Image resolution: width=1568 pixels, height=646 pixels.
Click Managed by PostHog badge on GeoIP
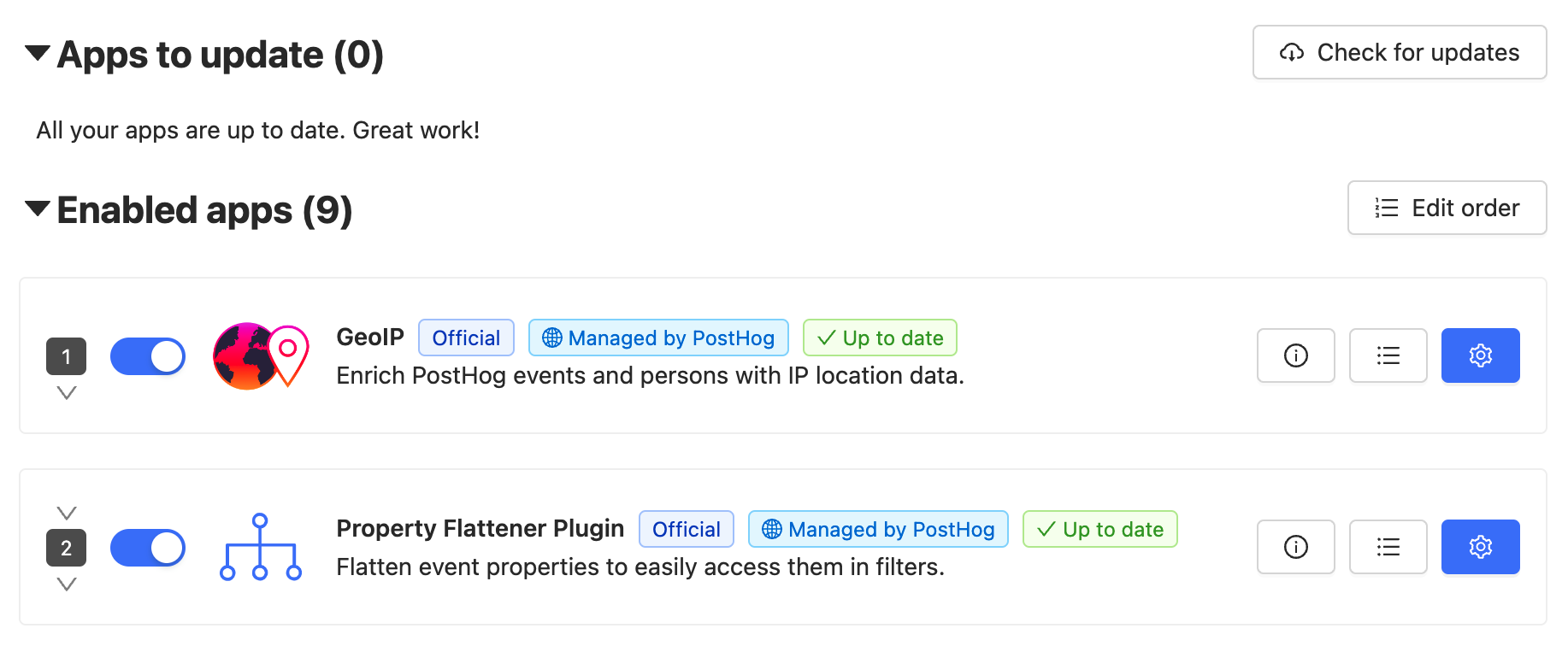point(657,338)
